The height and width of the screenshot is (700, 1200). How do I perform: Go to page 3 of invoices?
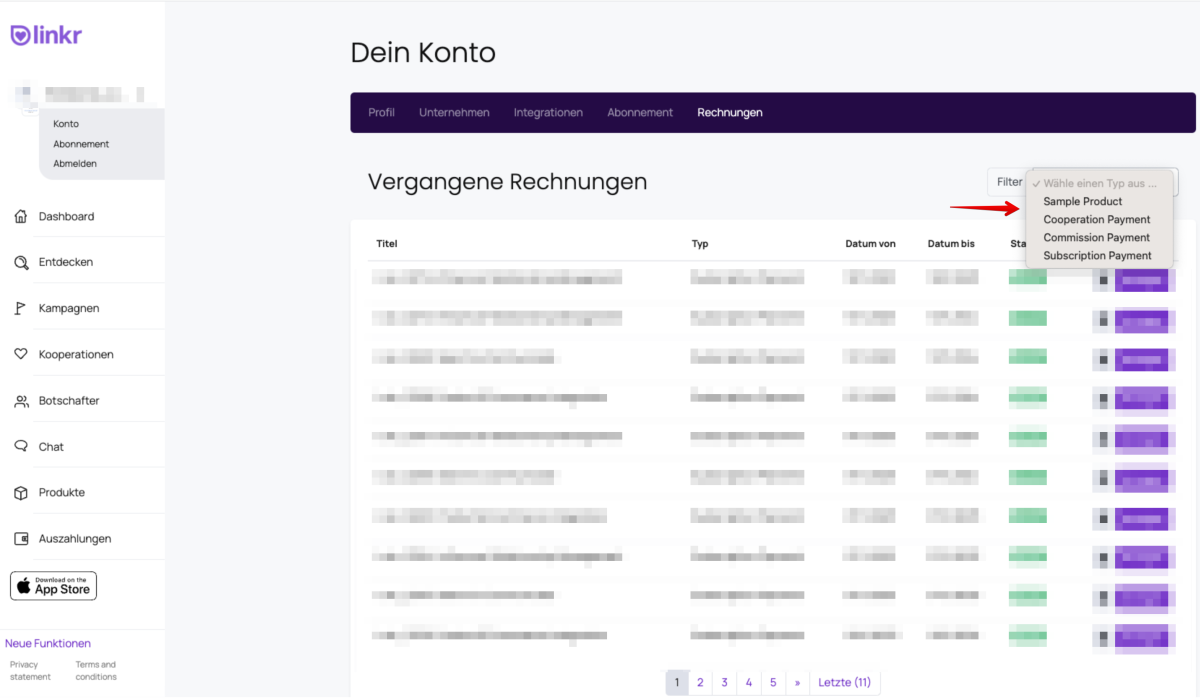(x=724, y=682)
